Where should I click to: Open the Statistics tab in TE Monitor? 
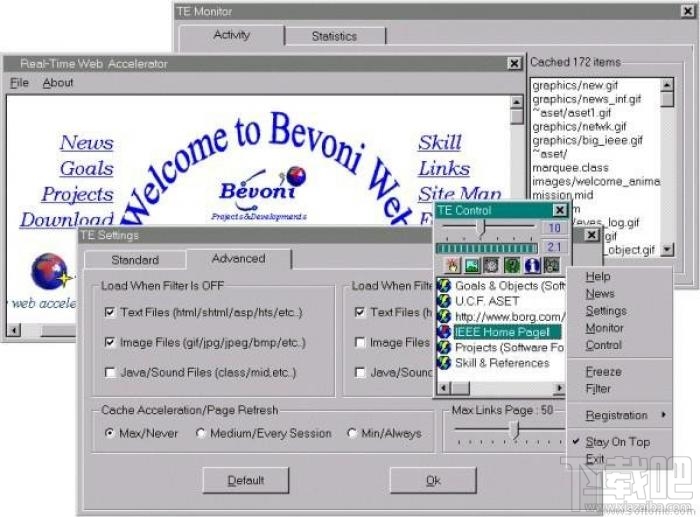334,36
